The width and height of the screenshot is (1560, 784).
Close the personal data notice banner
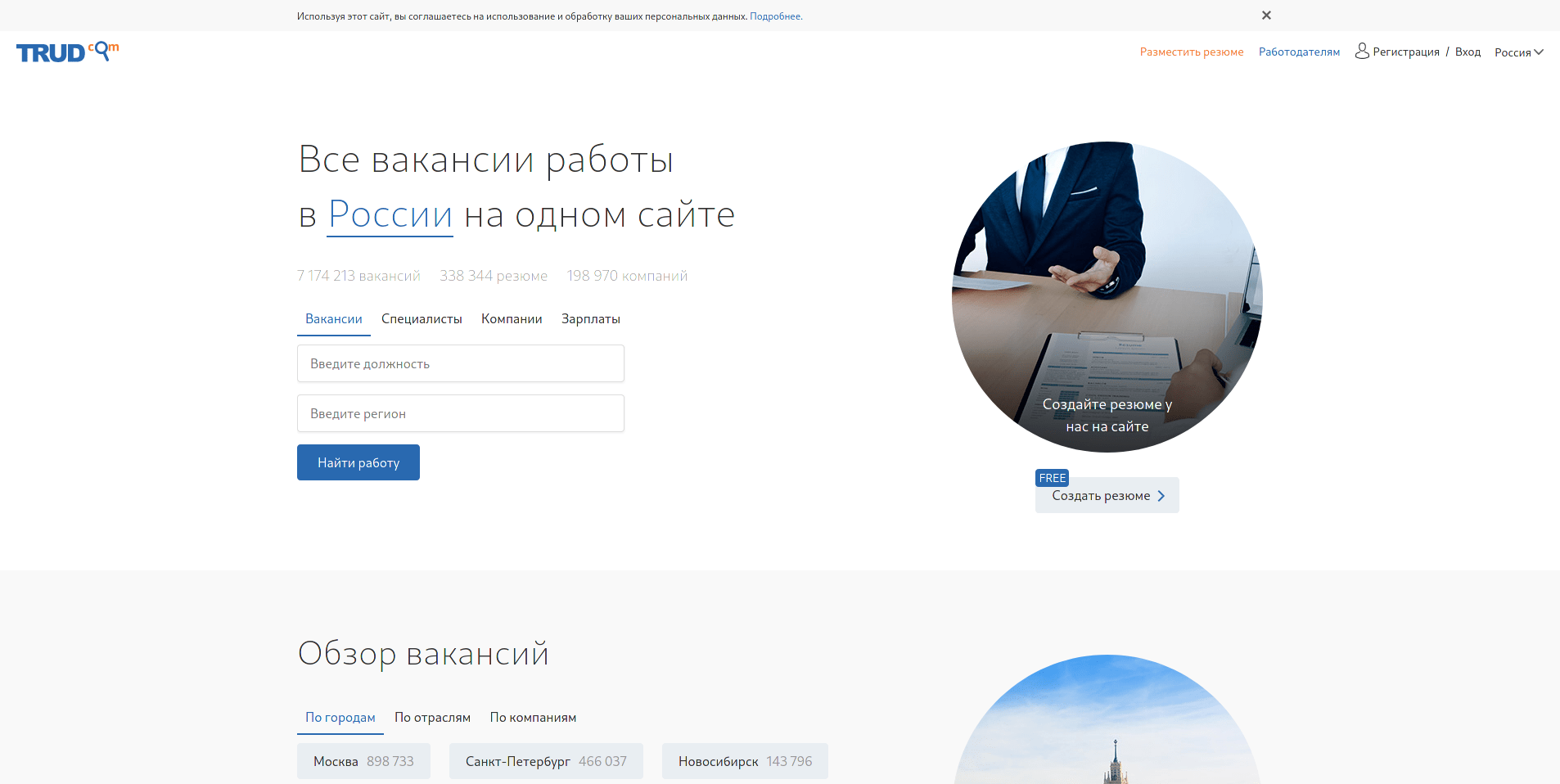[x=1266, y=16]
